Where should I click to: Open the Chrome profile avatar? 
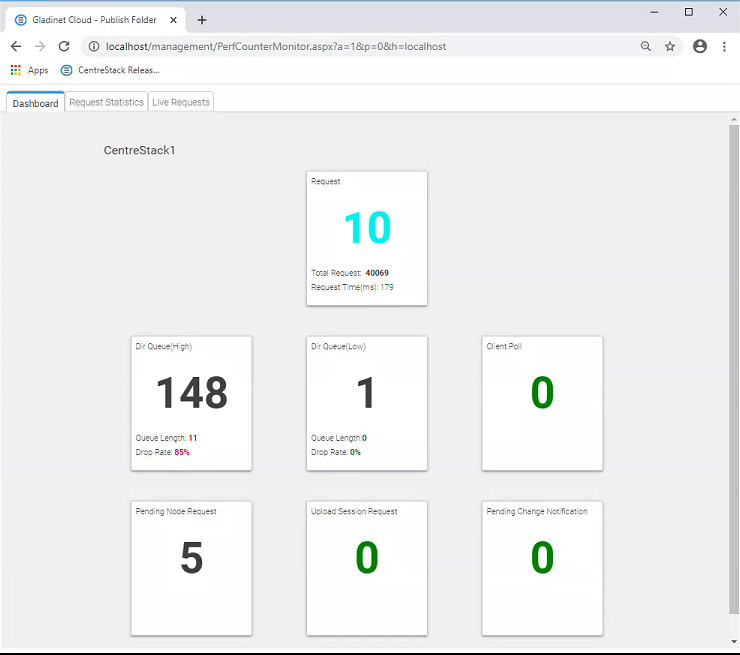coord(700,46)
